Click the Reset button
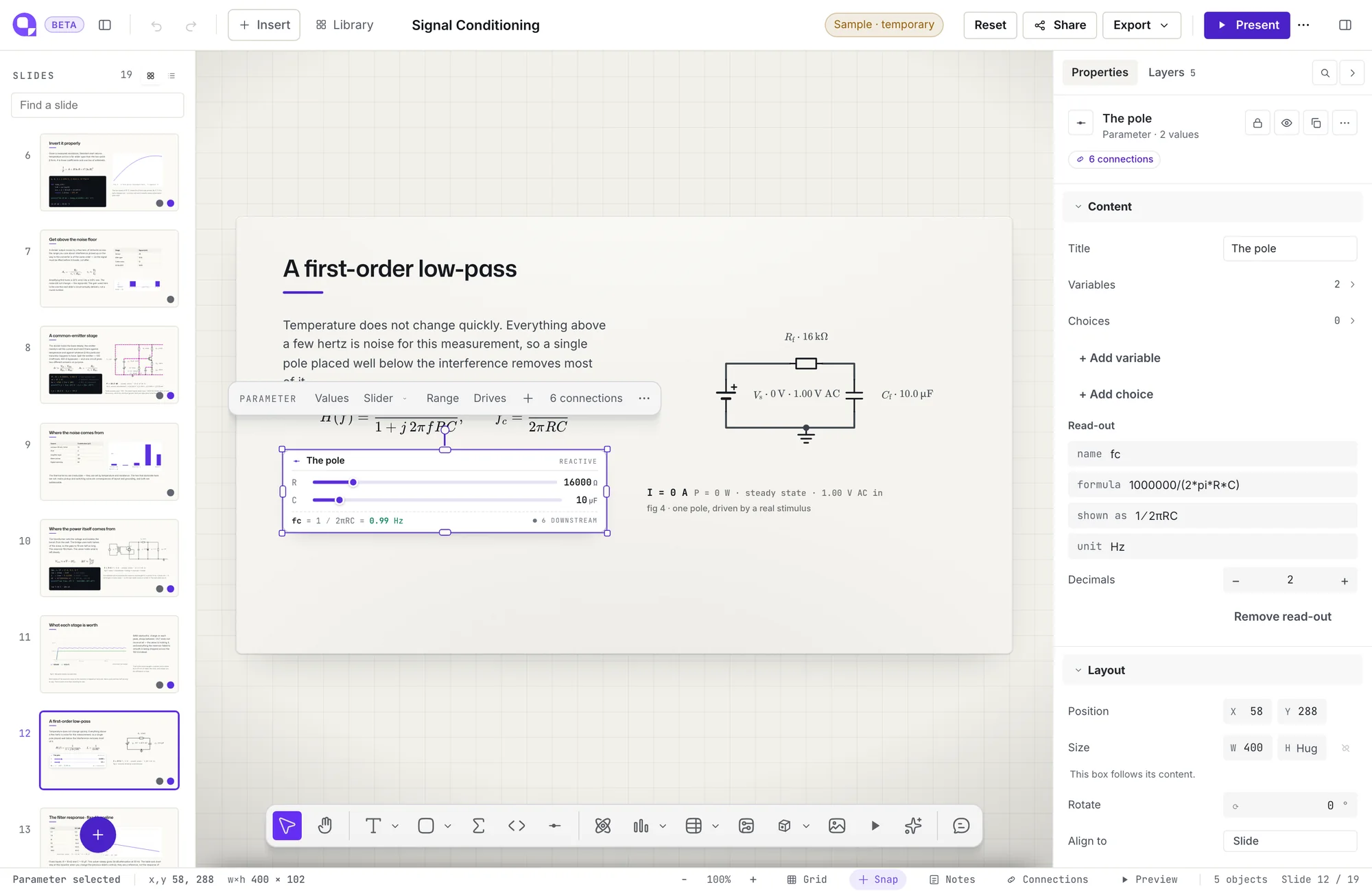 990,25
